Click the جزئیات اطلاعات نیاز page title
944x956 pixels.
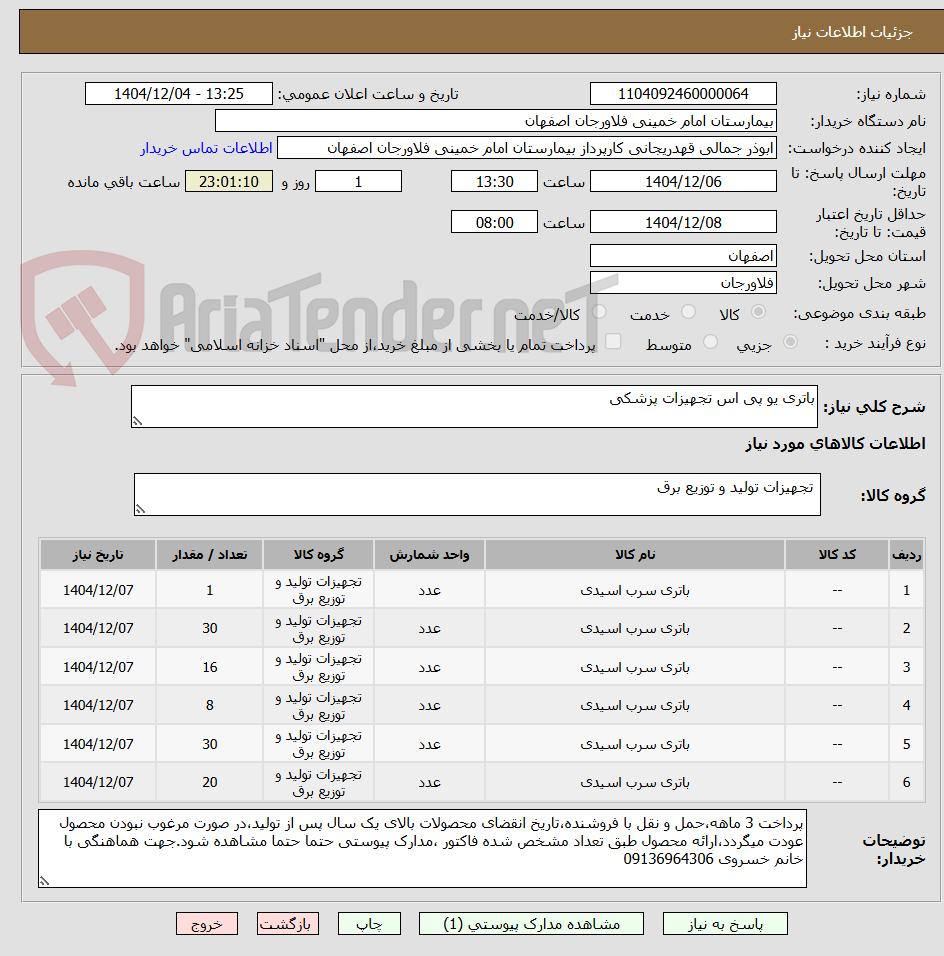pos(852,32)
